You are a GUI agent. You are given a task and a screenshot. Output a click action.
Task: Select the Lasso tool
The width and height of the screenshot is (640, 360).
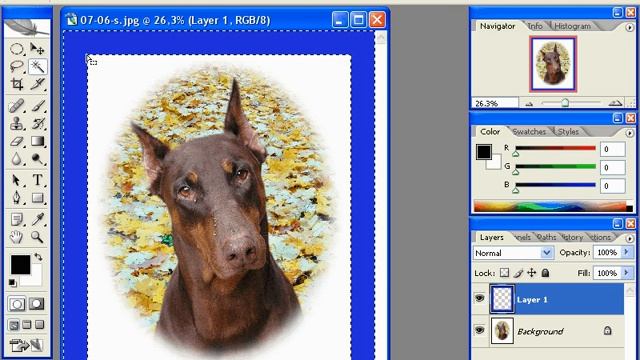(17, 67)
